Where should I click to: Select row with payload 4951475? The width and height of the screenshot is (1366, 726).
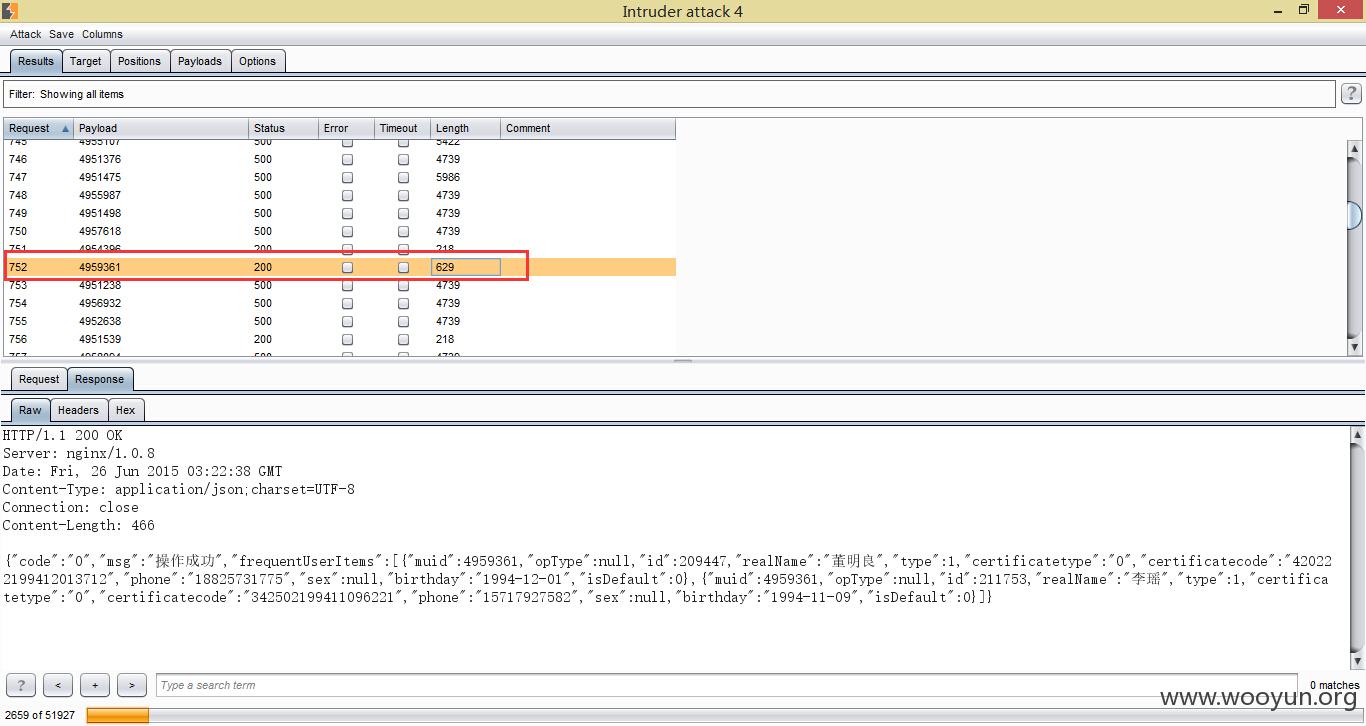pos(340,177)
